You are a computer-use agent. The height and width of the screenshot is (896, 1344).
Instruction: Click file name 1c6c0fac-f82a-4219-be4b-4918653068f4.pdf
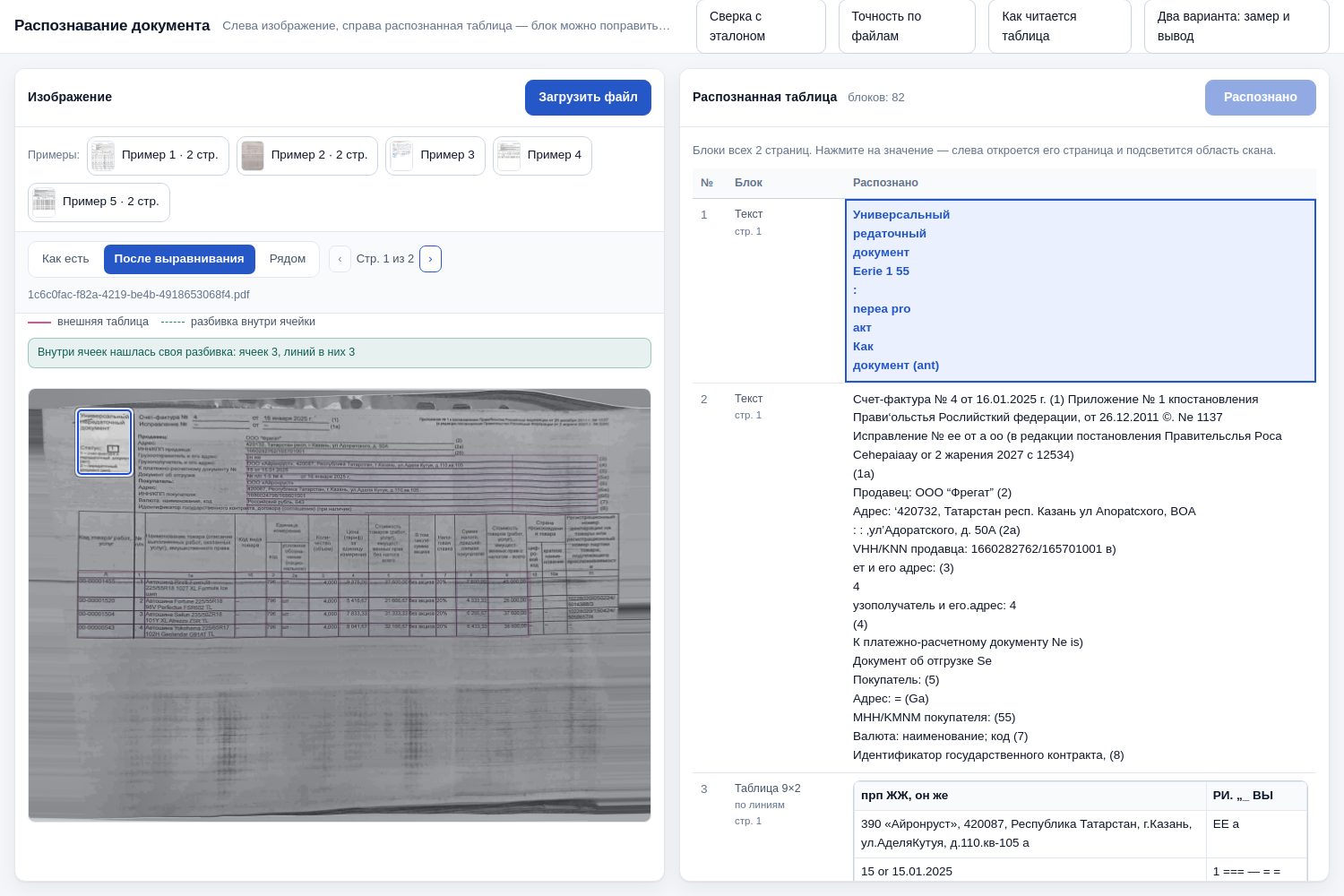coord(139,295)
